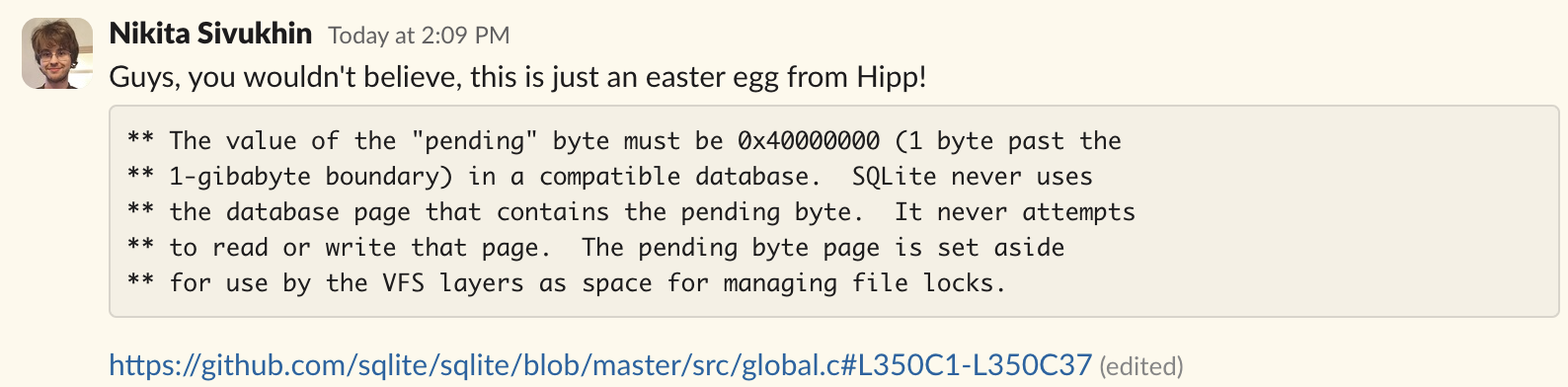The width and height of the screenshot is (1568, 387).
Task: Click the message text about easter egg
Action: [x=517, y=77]
